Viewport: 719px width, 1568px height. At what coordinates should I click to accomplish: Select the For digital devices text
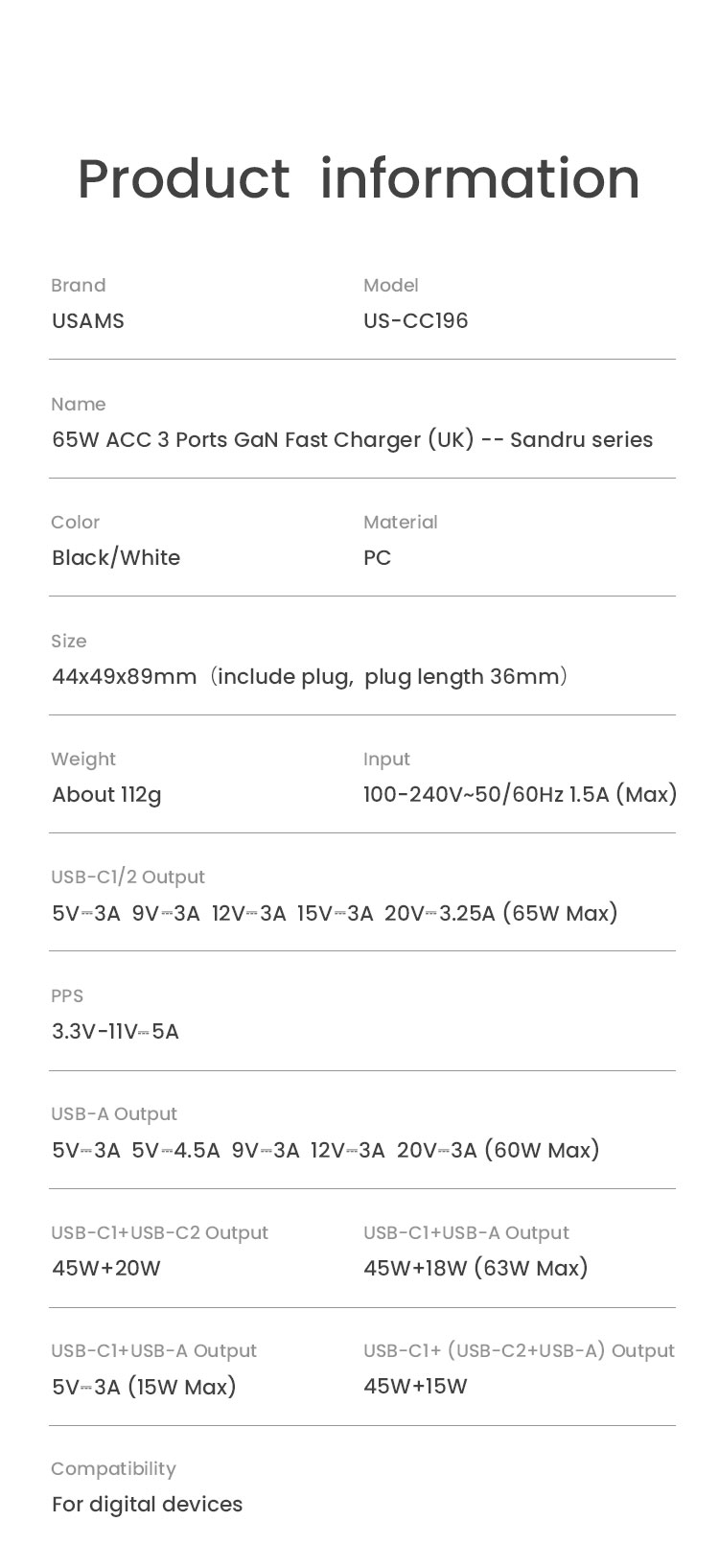click(x=147, y=1505)
